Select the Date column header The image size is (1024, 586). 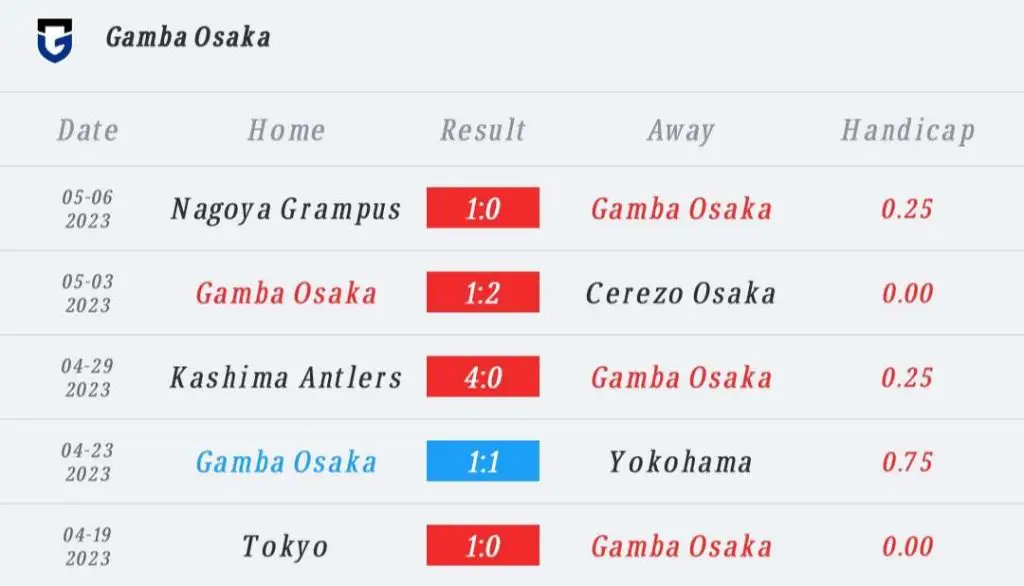click(x=88, y=130)
